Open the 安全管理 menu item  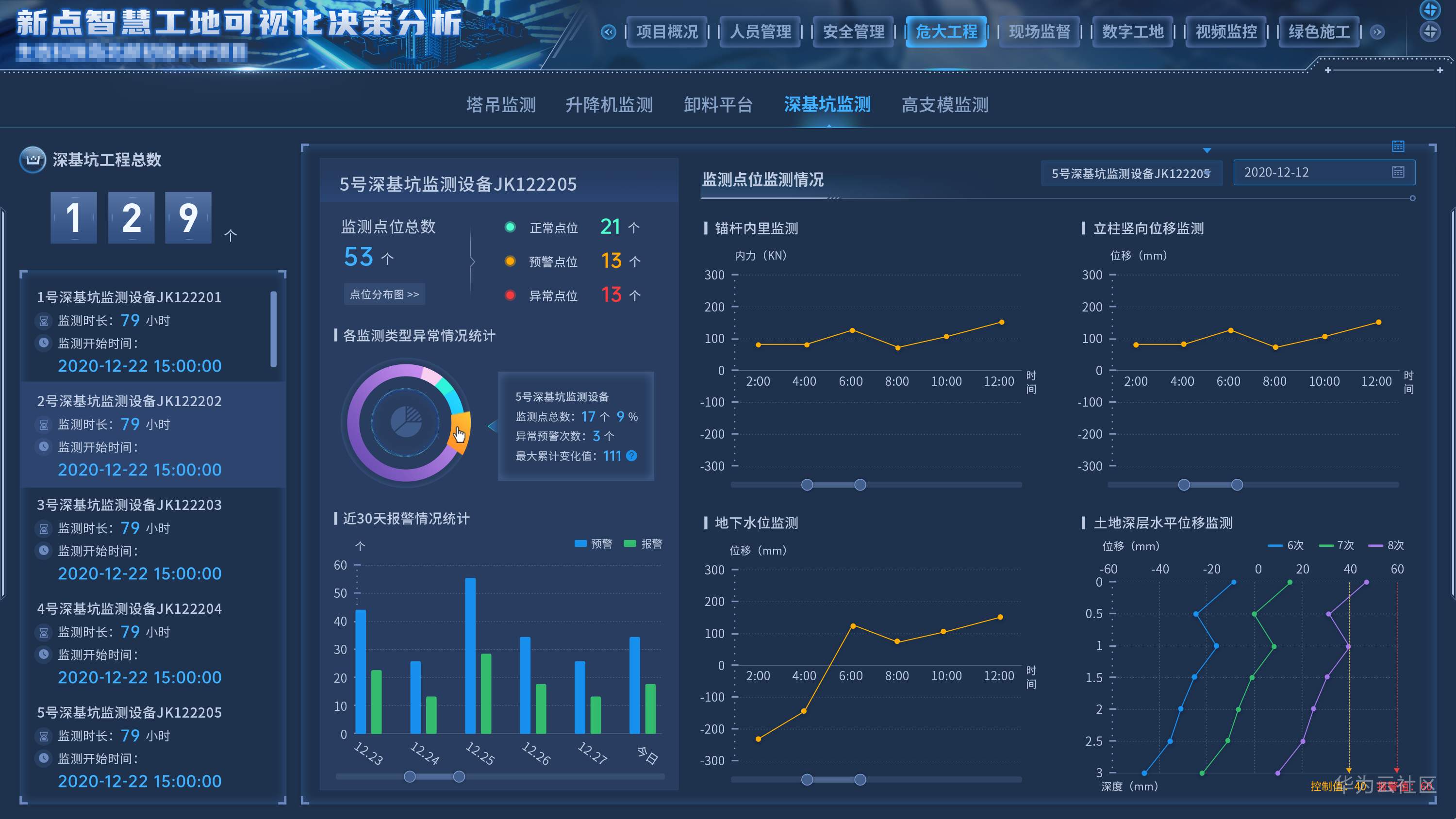coord(853,32)
